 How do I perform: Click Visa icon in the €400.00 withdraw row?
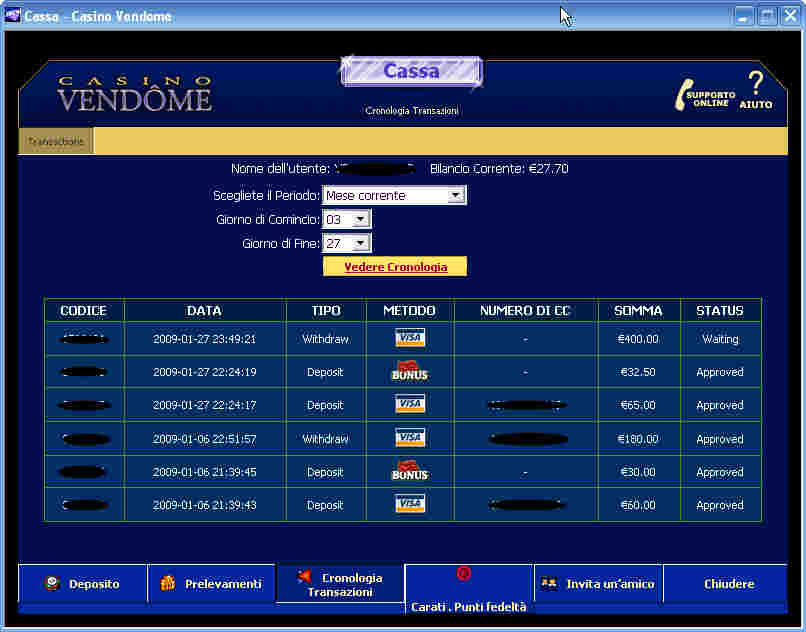410,338
